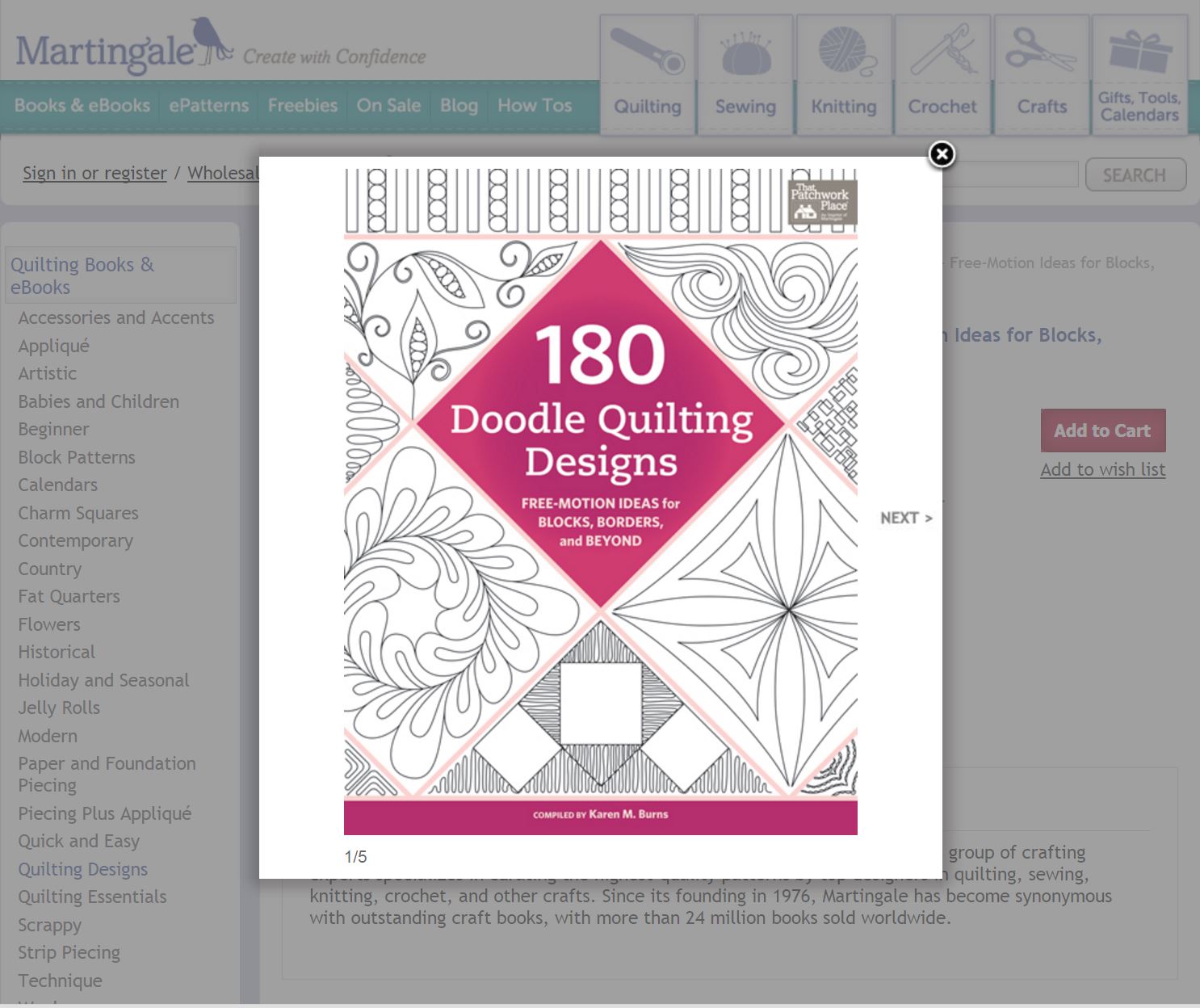
Task: Select Block Patterns category
Action: [x=77, y=457]
